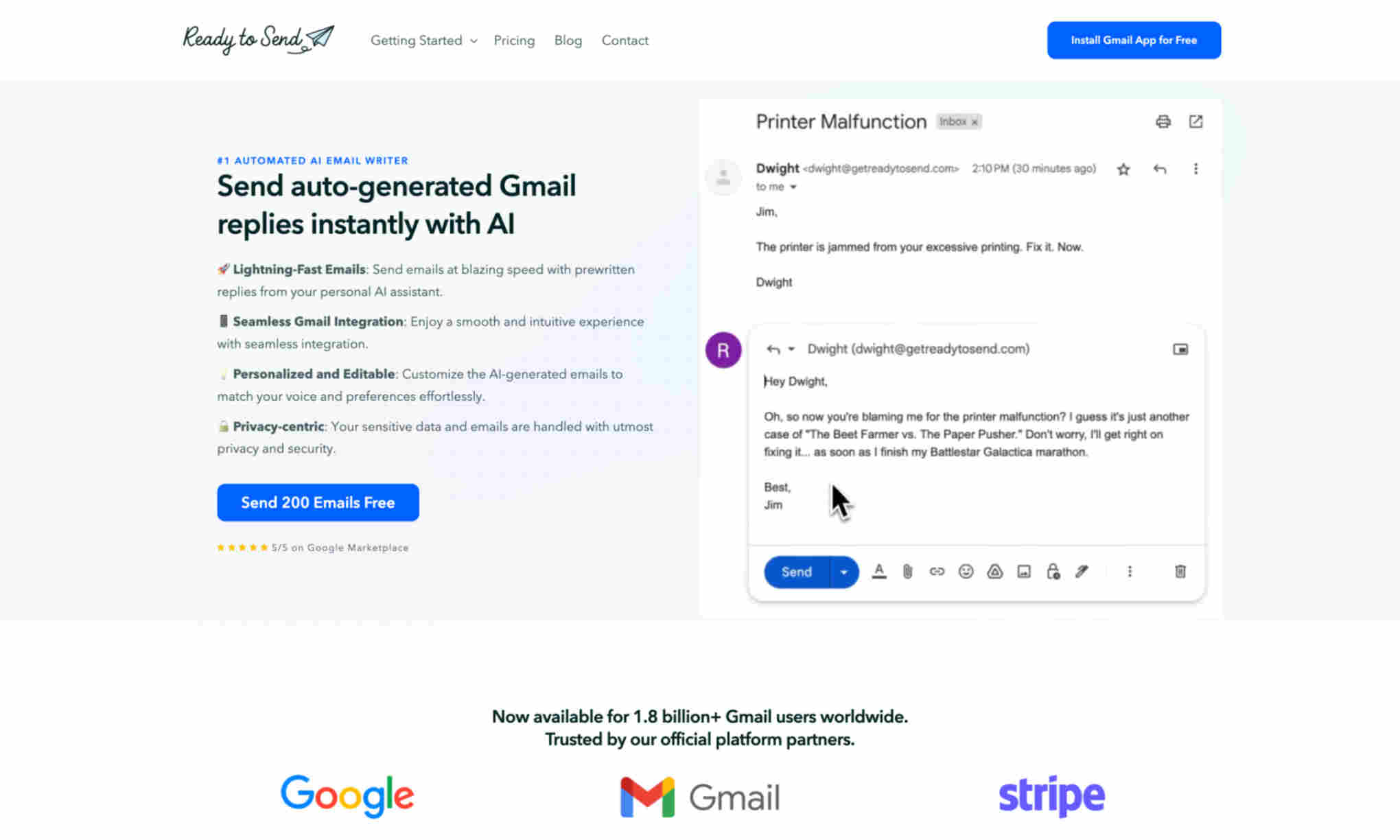1400x840 pixels.
Task: Expand the reply recipient address dropdown
Action: click(x=793, y=348)
